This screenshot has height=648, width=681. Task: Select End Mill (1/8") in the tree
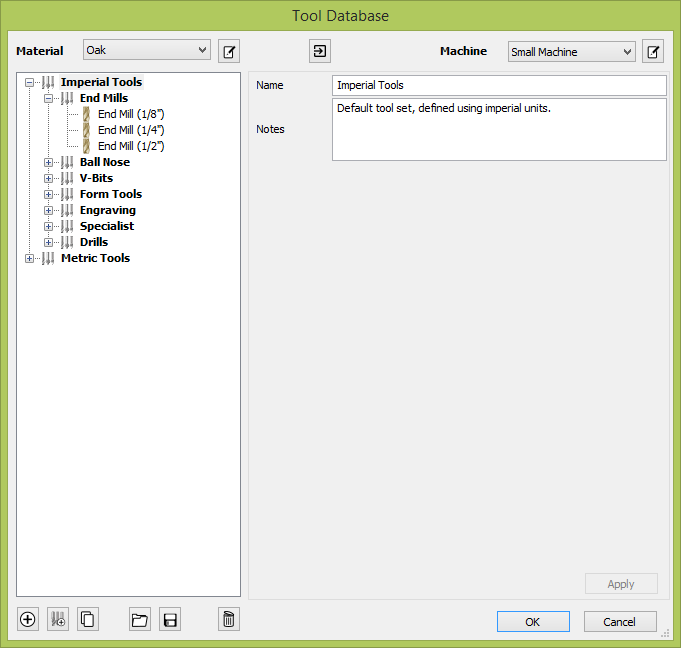[131, 114]
